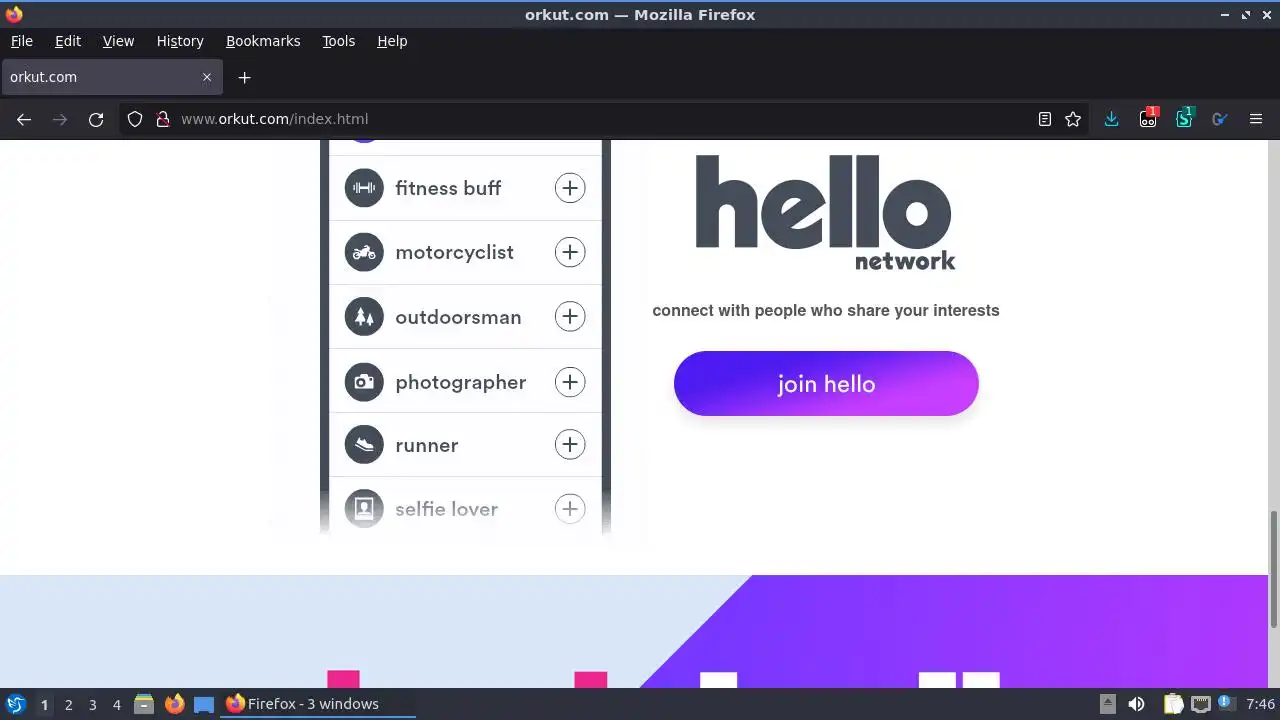The height and width of the screenshot is (720, 1280).
Task: Open extension icon with red badge
Action: (1148, 118)
